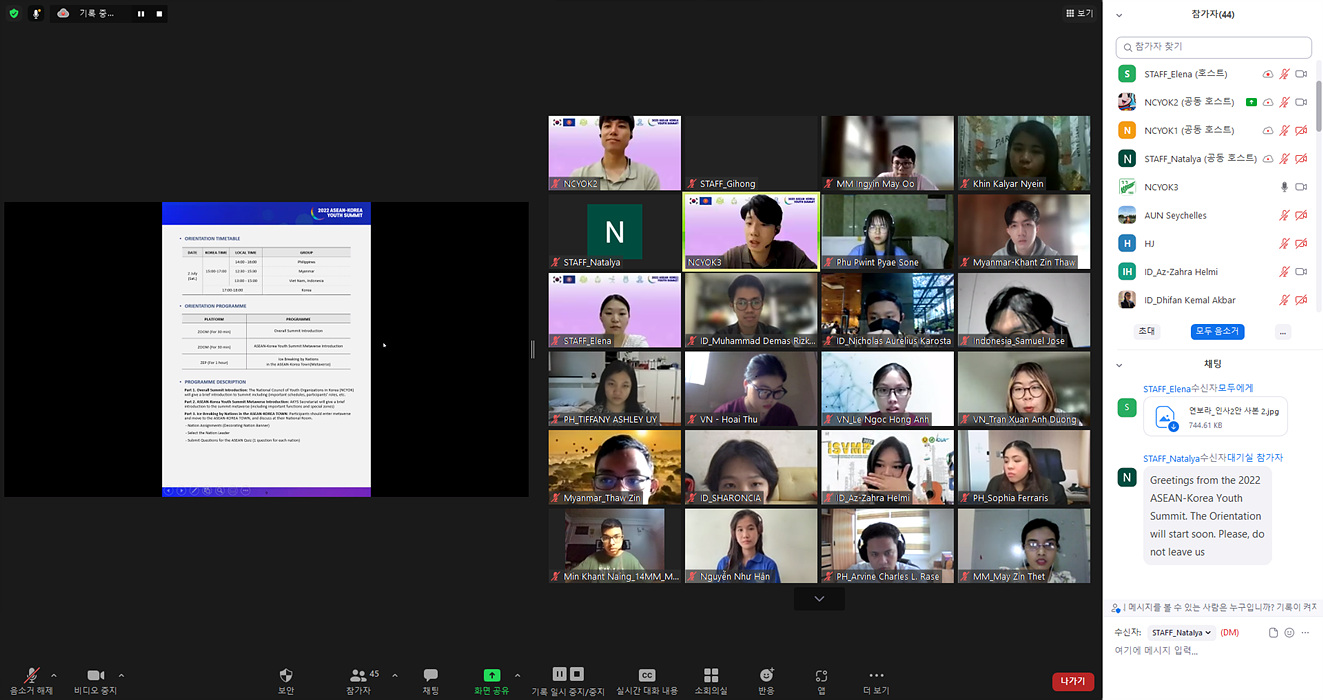The width and height of the screenshot is (1323, 700).
Task: Toggle the unmute (음소거 해제) microphone button
Action: click(x=32, y=677)
